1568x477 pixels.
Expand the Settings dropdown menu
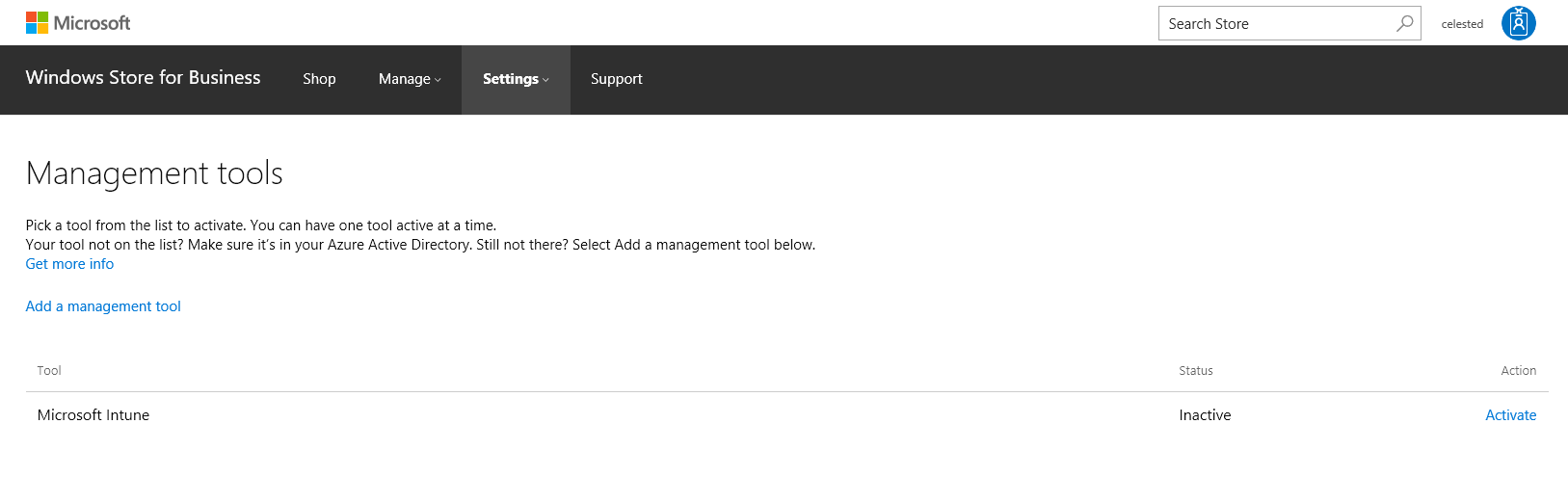pos(516,79)
